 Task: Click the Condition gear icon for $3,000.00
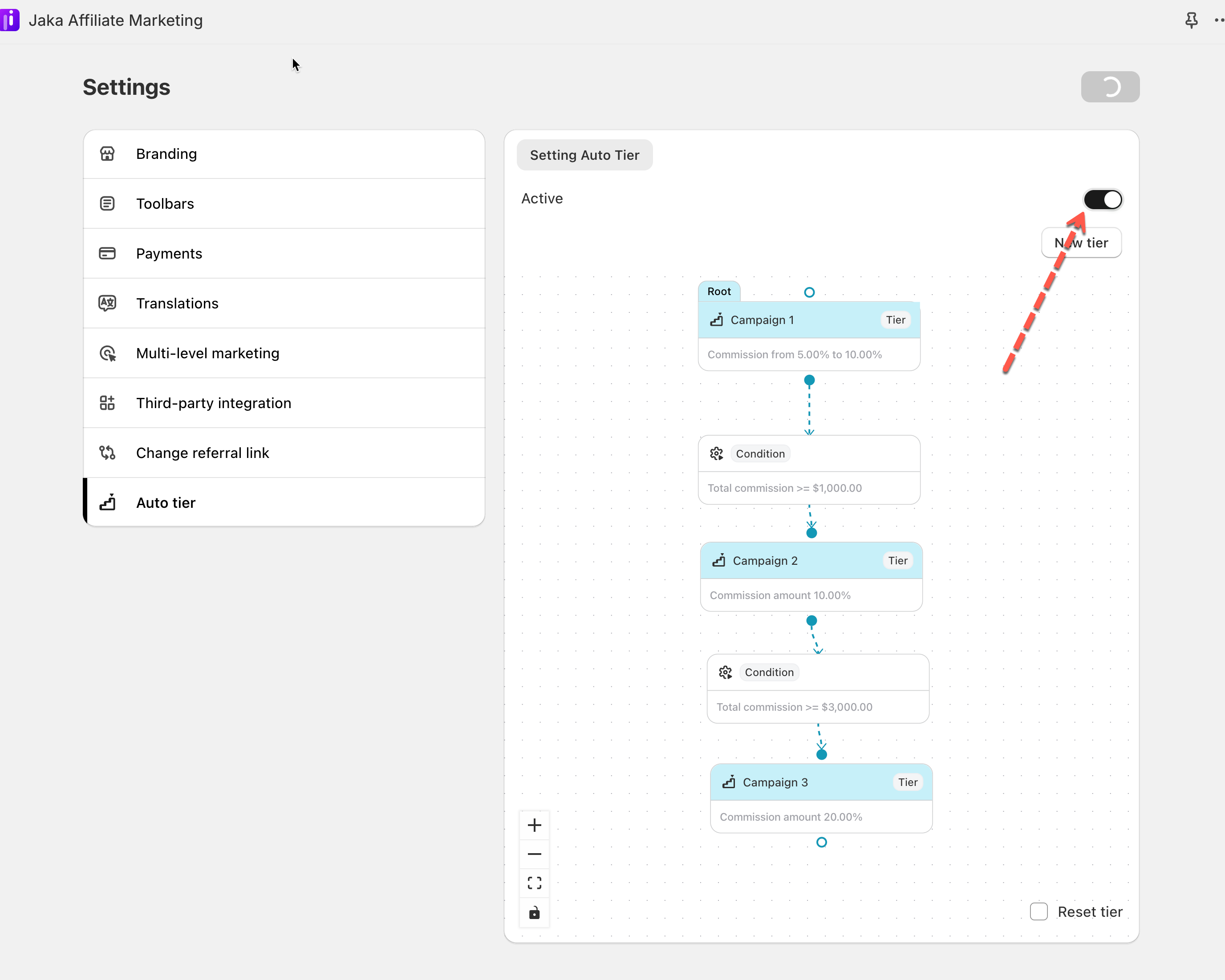[726, 672]
